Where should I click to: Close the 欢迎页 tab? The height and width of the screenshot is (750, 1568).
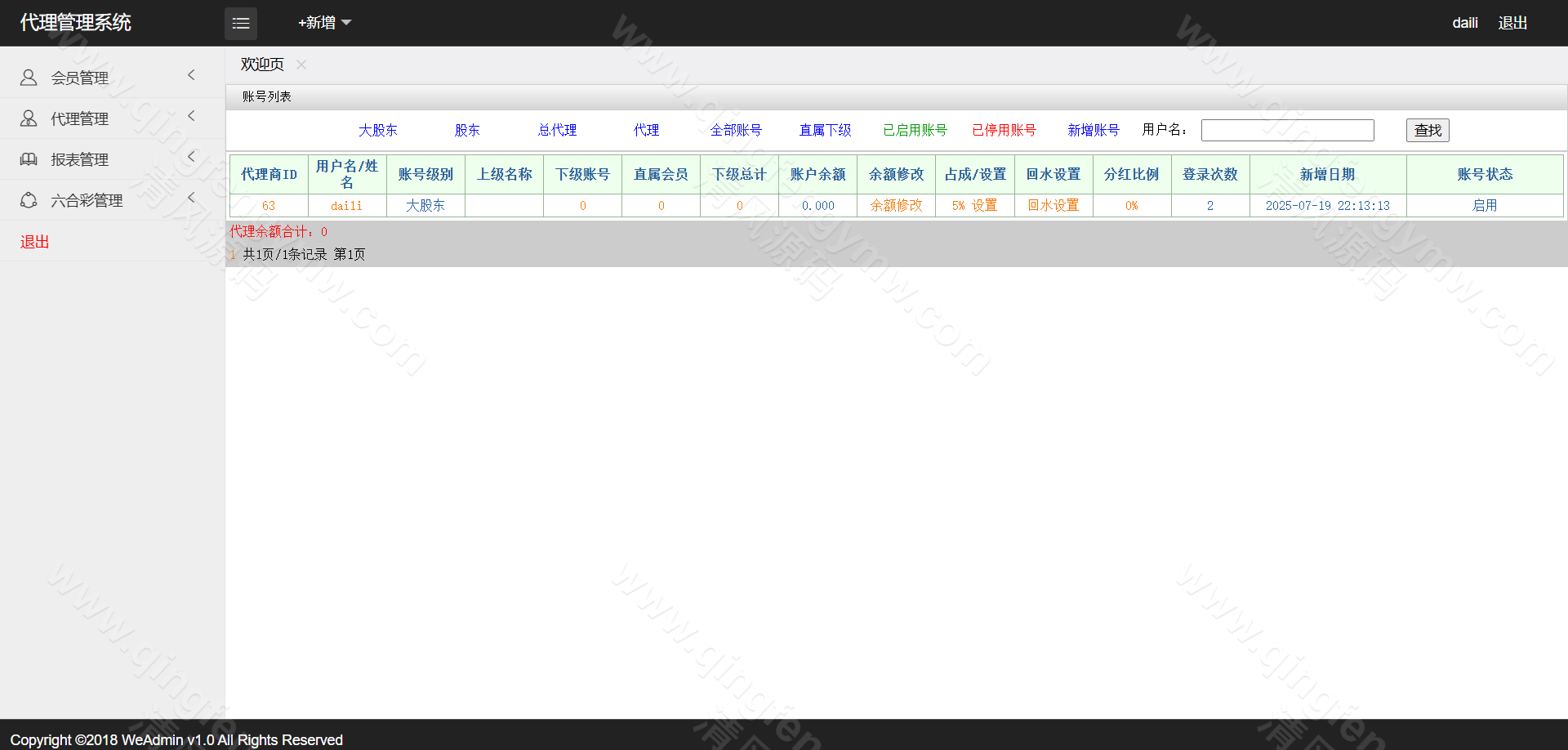[x=301, y=65]
